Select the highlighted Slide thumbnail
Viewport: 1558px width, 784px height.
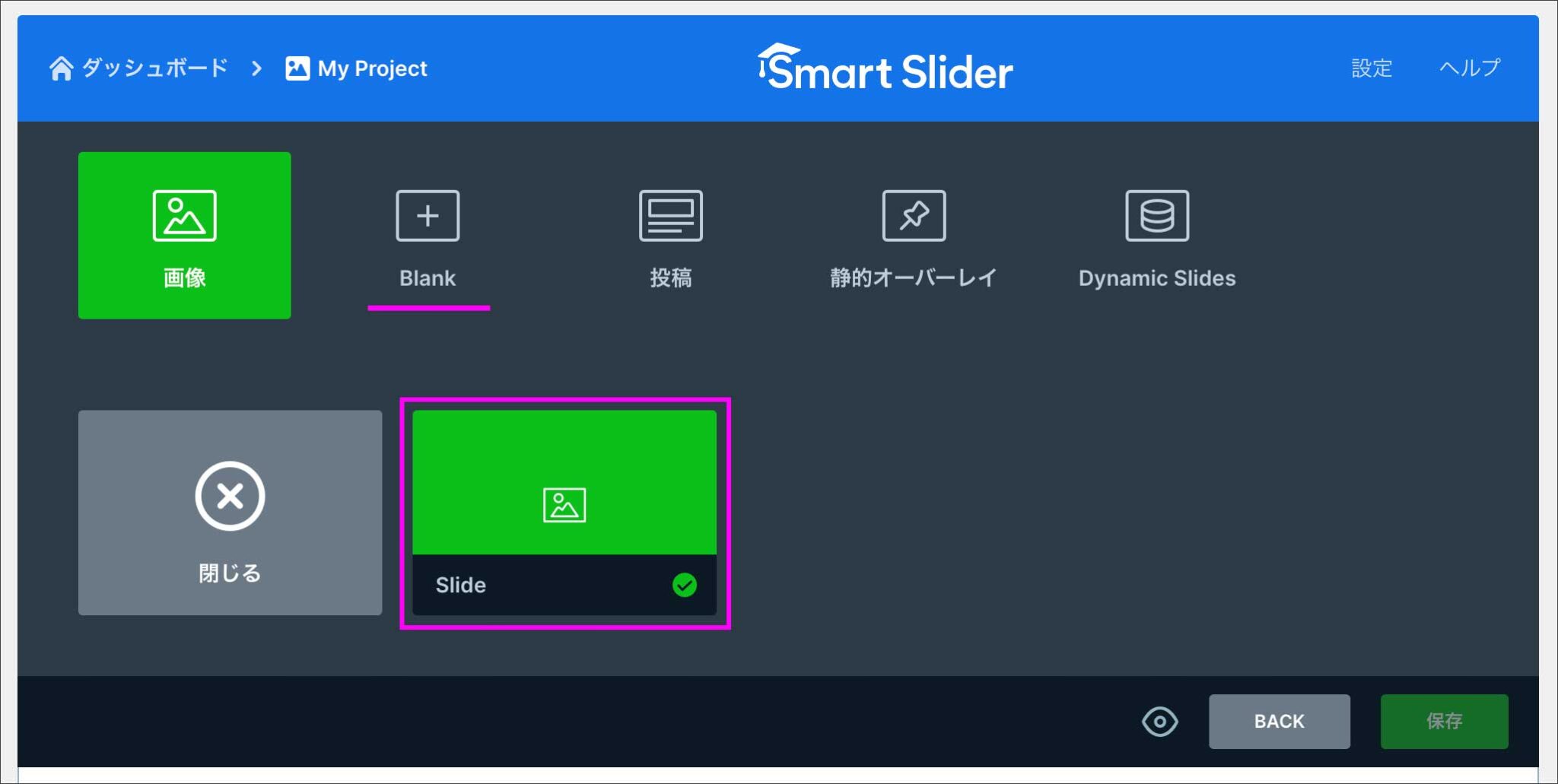(564, 479)
